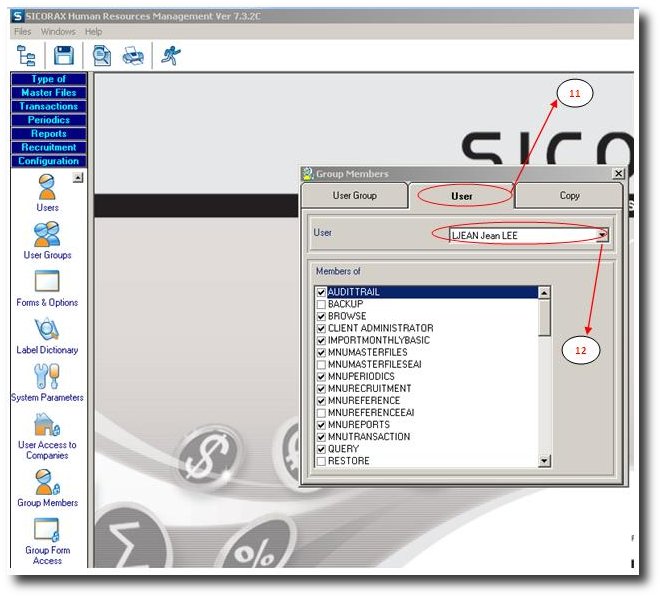Click the save floppy disk toolbar icon
Screen dimensions: 662x598
(x=64, y=56)
